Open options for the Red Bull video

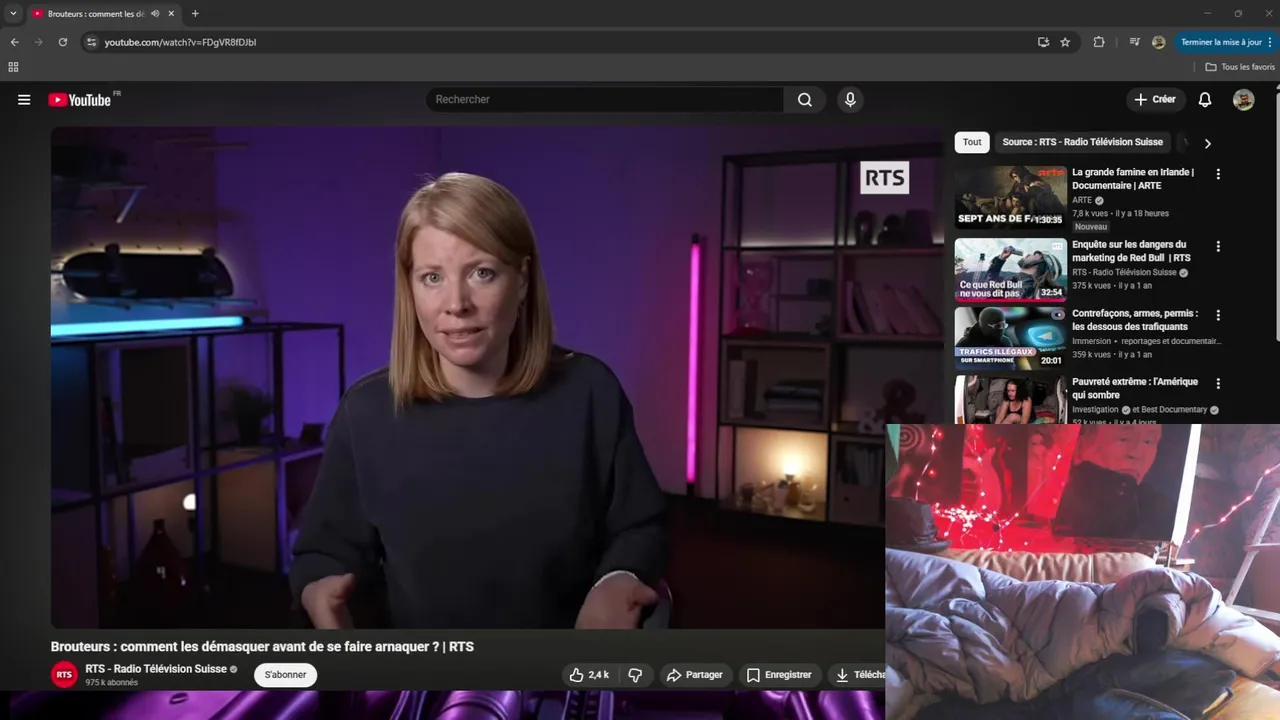click(x=1218, y=246)
